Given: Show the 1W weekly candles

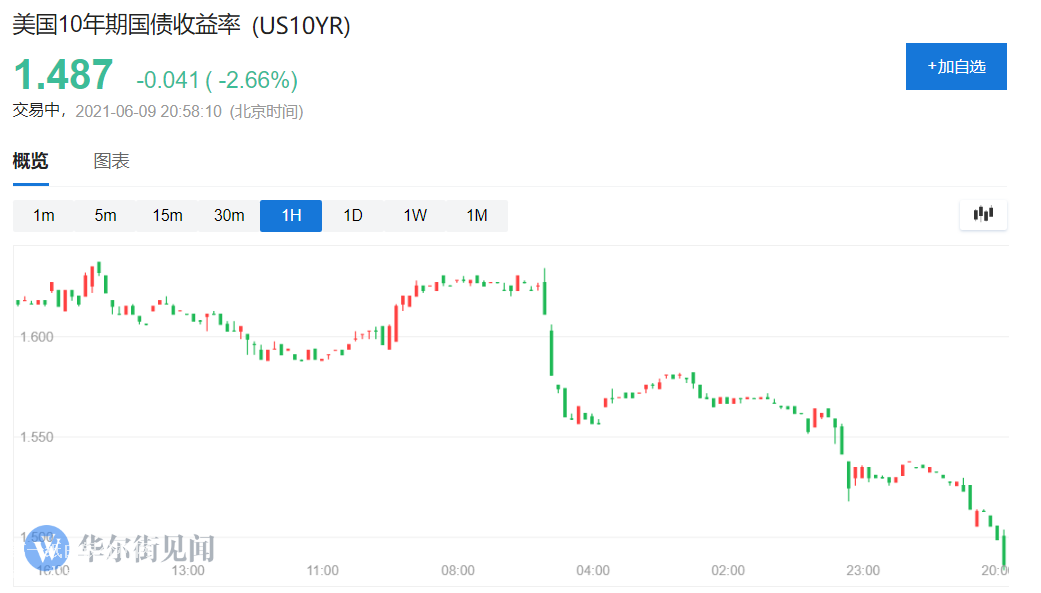Looking at the screenshot, I should click(415, 216).
